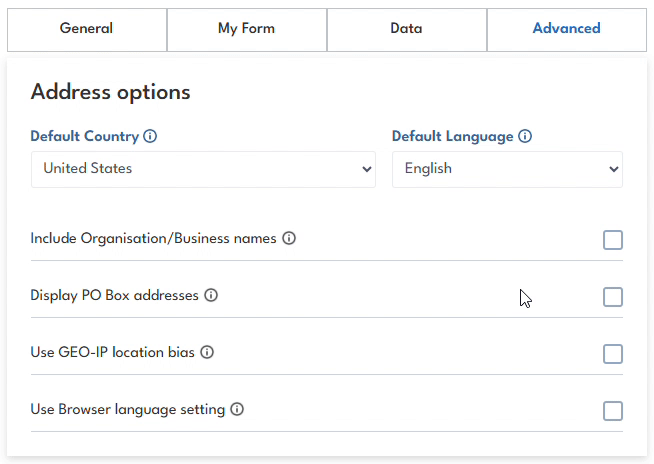Show info for Use GEO-IP location bias
This screenshot has width=654, height=464.
pos(207,352)
